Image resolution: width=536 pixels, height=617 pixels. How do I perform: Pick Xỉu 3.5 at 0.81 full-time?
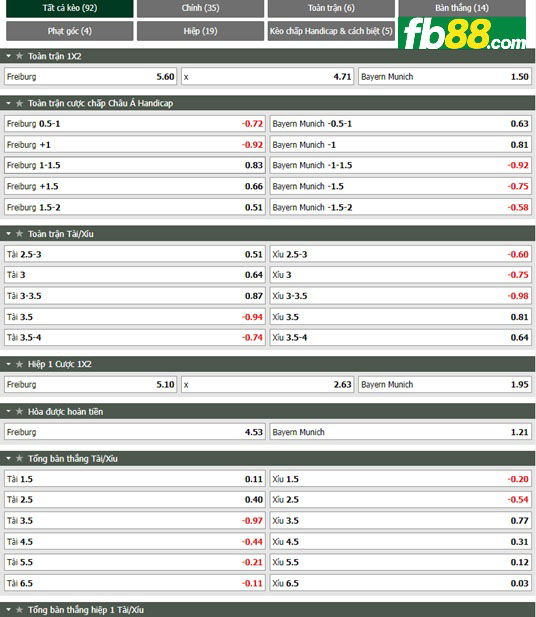pyautogui.click(x=401, y=317)
